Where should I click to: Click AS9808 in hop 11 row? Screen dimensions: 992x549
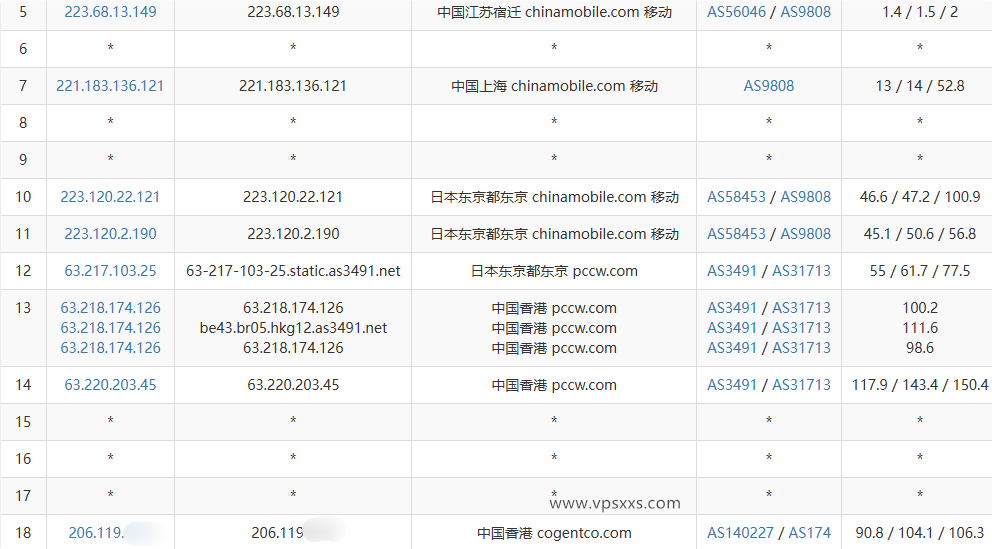(x=805, y=234)
